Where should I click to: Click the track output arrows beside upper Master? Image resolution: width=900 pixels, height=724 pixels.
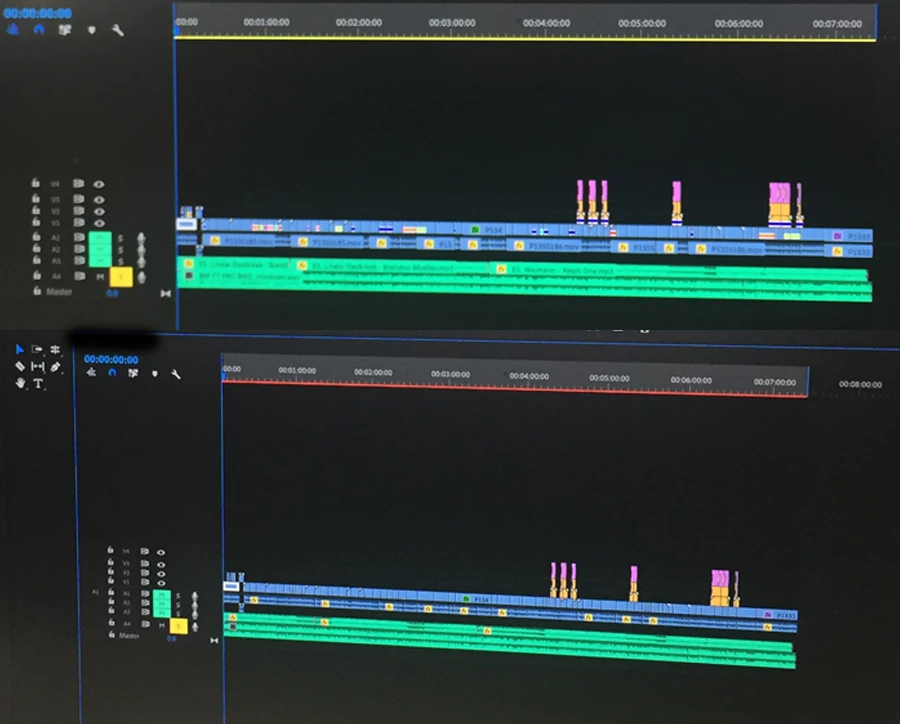click(x=165, y=293)
